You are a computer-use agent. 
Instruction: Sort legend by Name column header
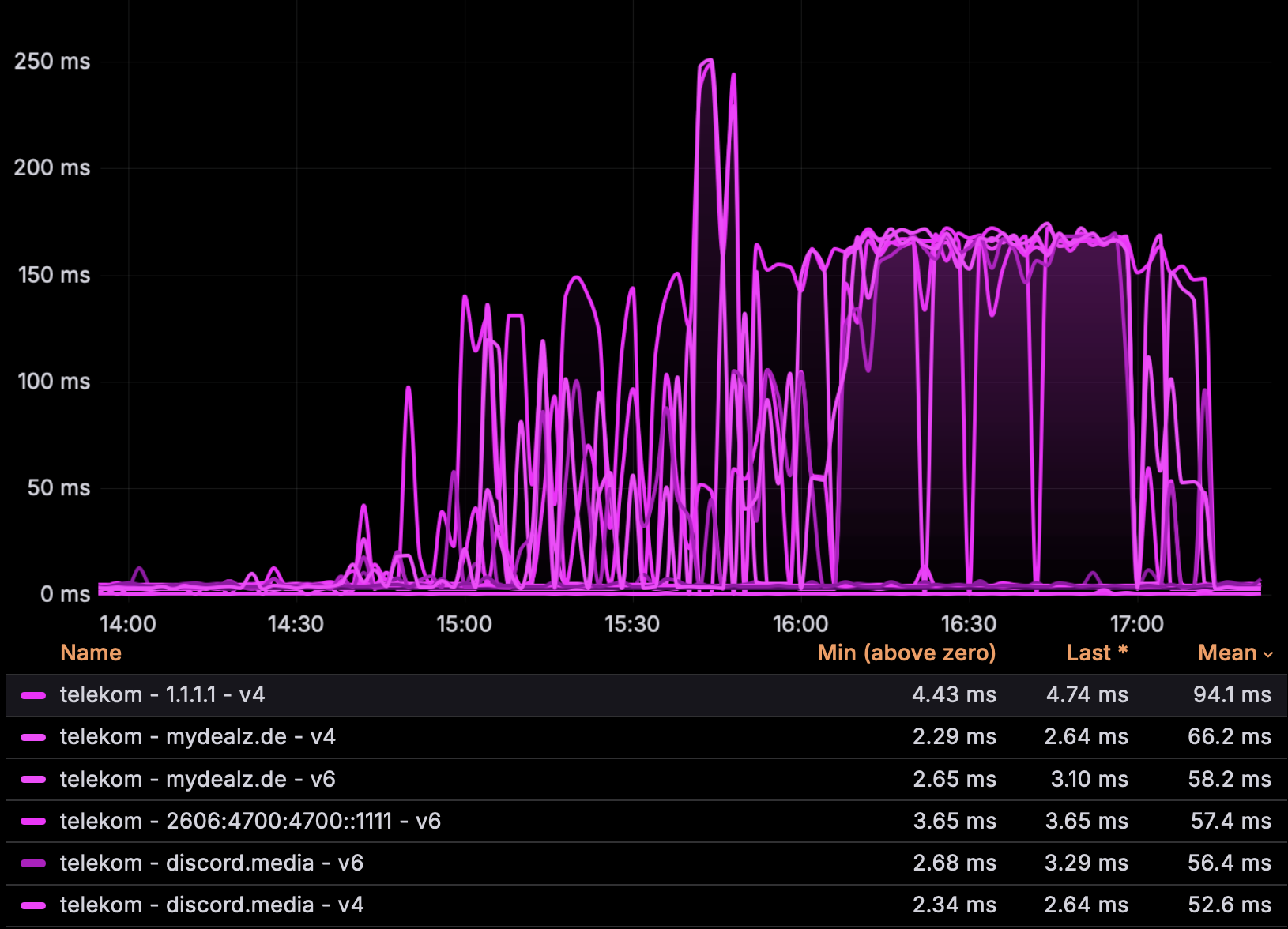(x=91, y=653)
